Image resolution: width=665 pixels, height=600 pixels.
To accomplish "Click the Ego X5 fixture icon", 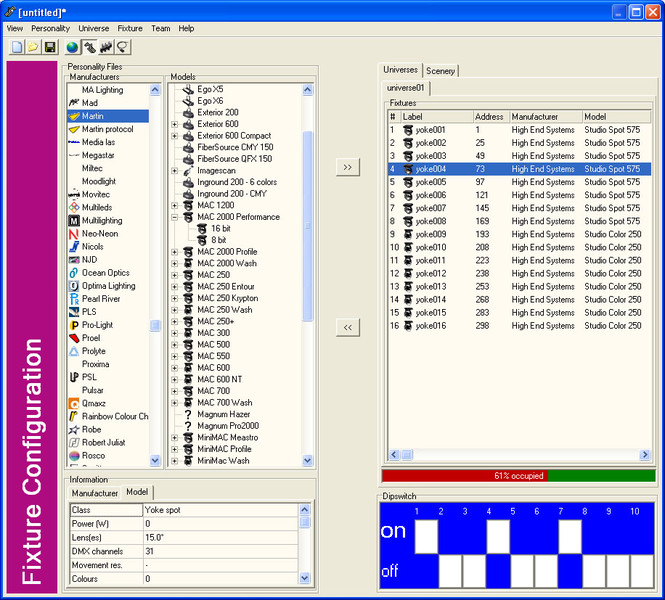I will coord(188,89).
